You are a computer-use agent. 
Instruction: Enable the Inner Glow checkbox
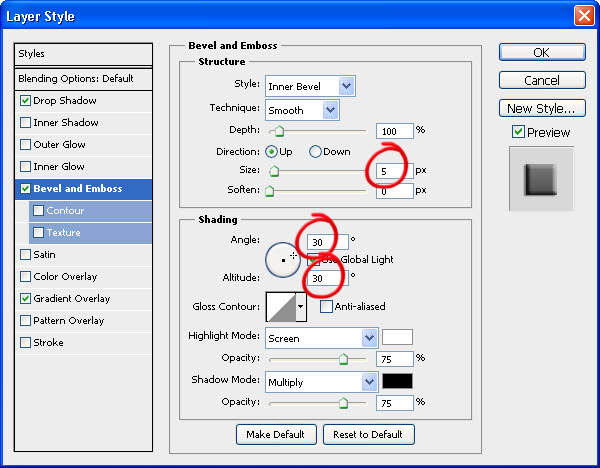pos(25,166)
